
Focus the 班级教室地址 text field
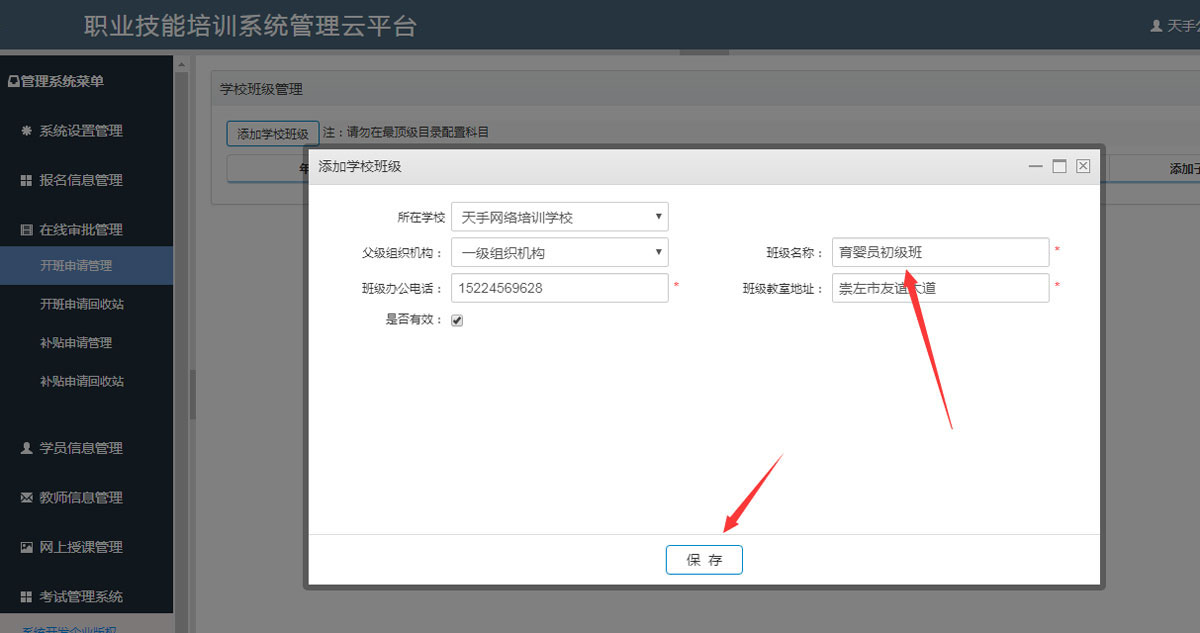(940, 289)
